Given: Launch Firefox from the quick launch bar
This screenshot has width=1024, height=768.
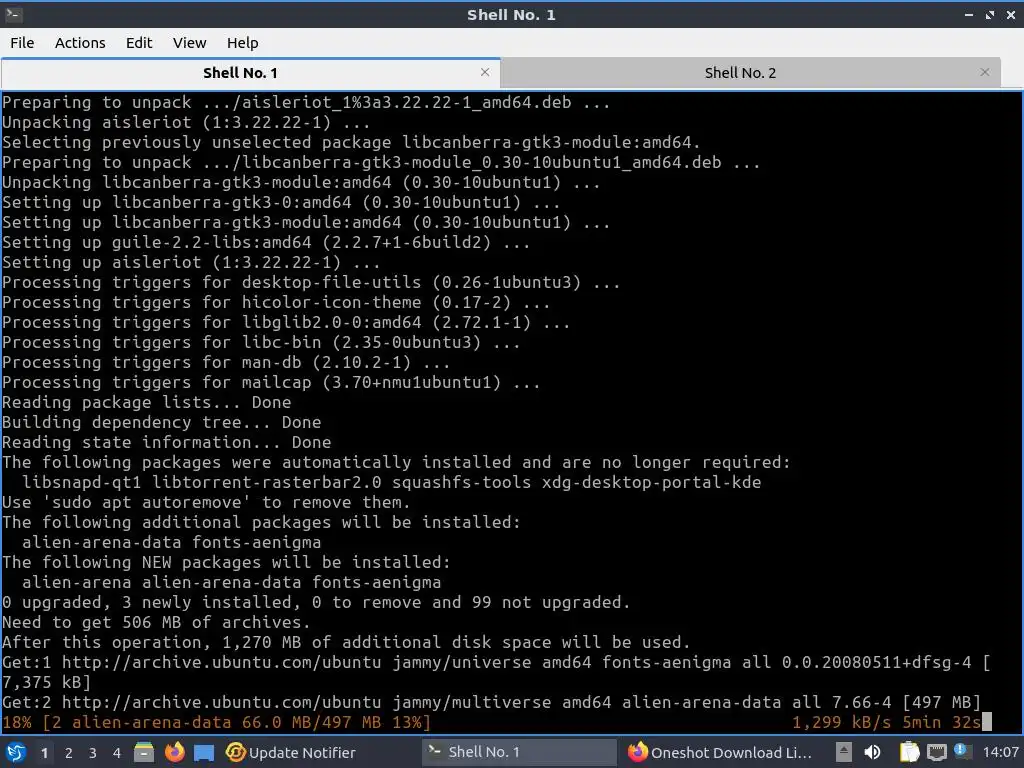Looking at the screenshot, I should pyautogui.click(x=174, y=752).
